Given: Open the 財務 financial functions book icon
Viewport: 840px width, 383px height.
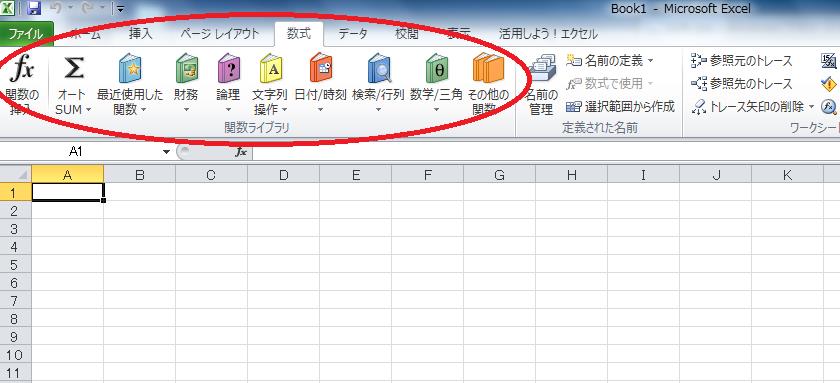Looking at the screenshot, I should point(186,69).
